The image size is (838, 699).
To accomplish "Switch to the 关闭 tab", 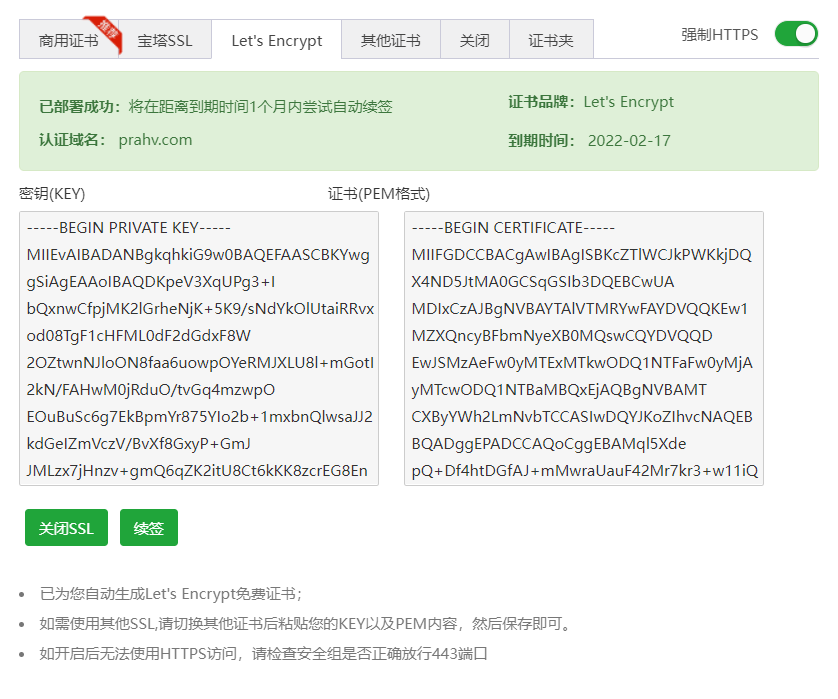I will click(x=475, y=41).
